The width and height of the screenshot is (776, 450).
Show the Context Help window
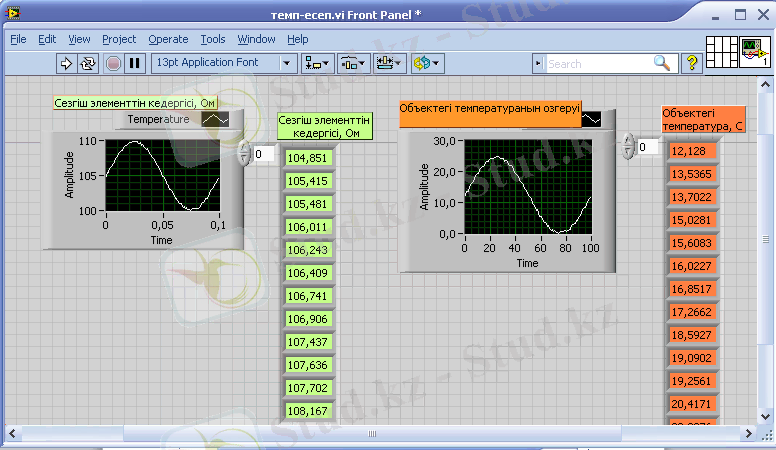[691, 63]
